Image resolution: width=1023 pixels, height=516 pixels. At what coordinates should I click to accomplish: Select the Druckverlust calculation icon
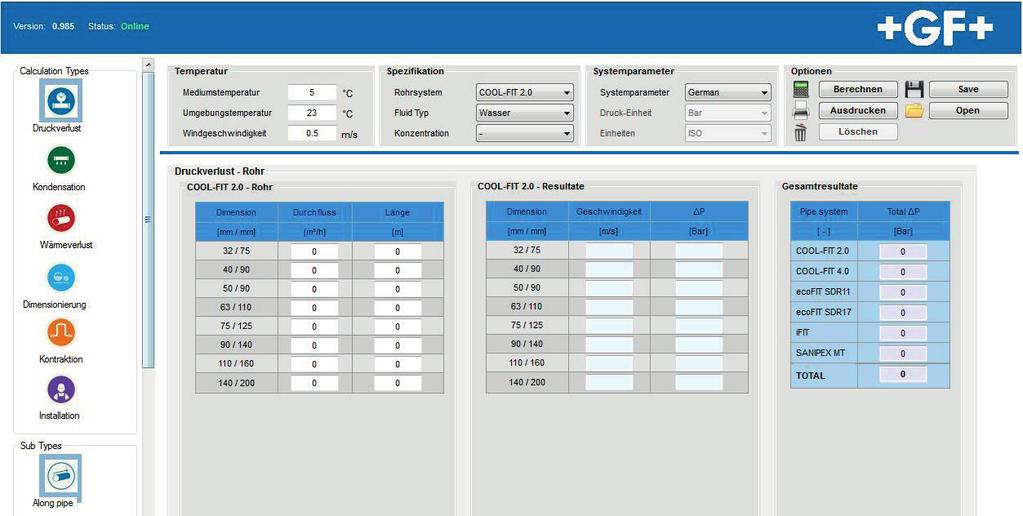[x=61, y=100]
